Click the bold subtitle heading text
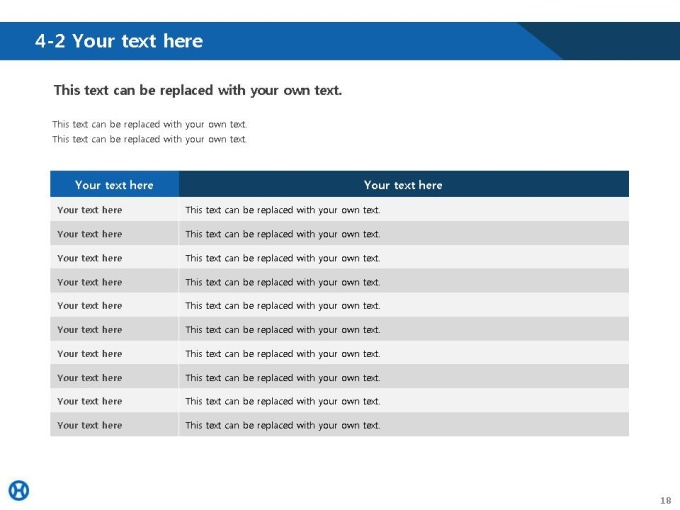Image resolution: width=680 pixels, height=510 pixels. tap(198, 90)
